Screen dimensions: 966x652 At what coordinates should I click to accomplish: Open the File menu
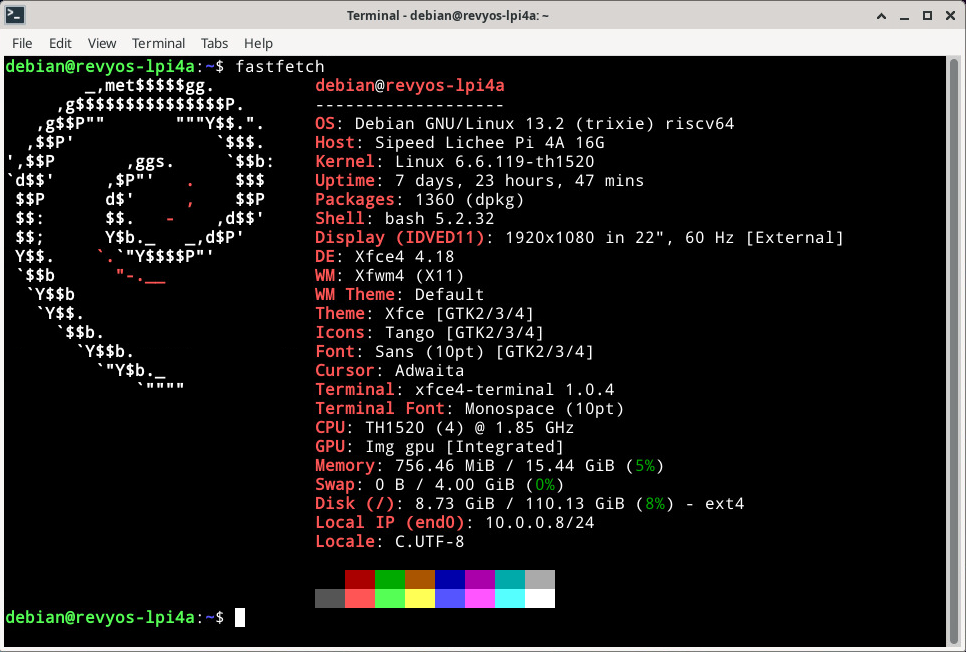(x=22, y=43)
